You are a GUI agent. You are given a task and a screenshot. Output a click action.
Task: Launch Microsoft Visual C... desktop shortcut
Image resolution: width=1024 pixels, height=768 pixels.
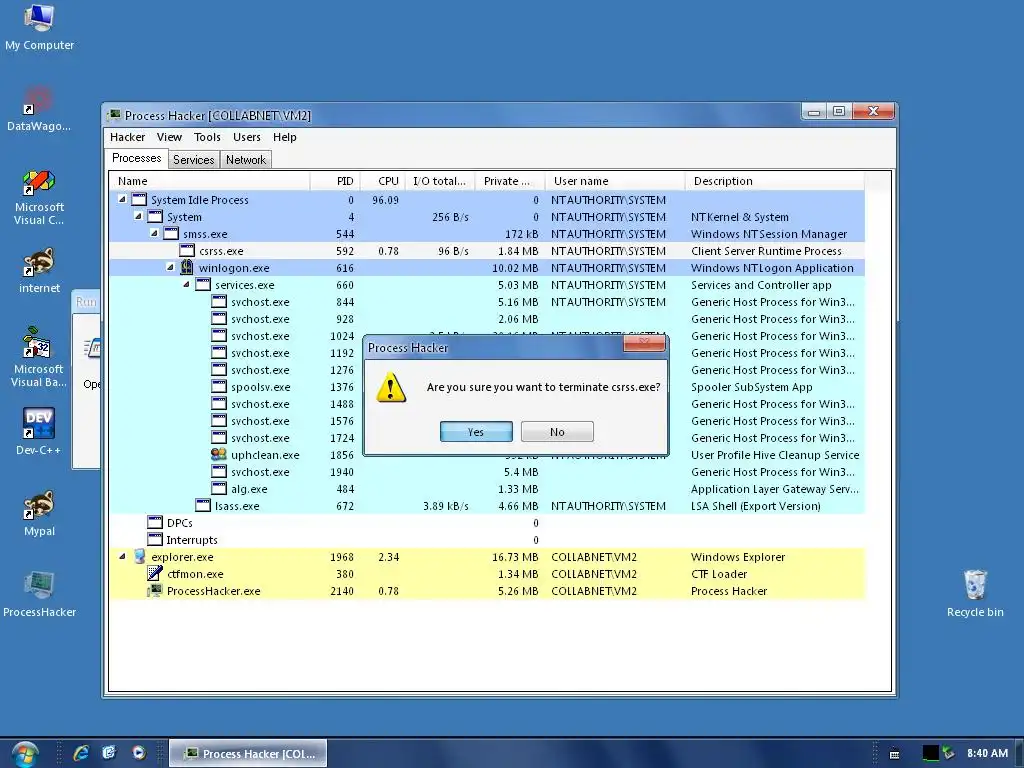(39, 197)
